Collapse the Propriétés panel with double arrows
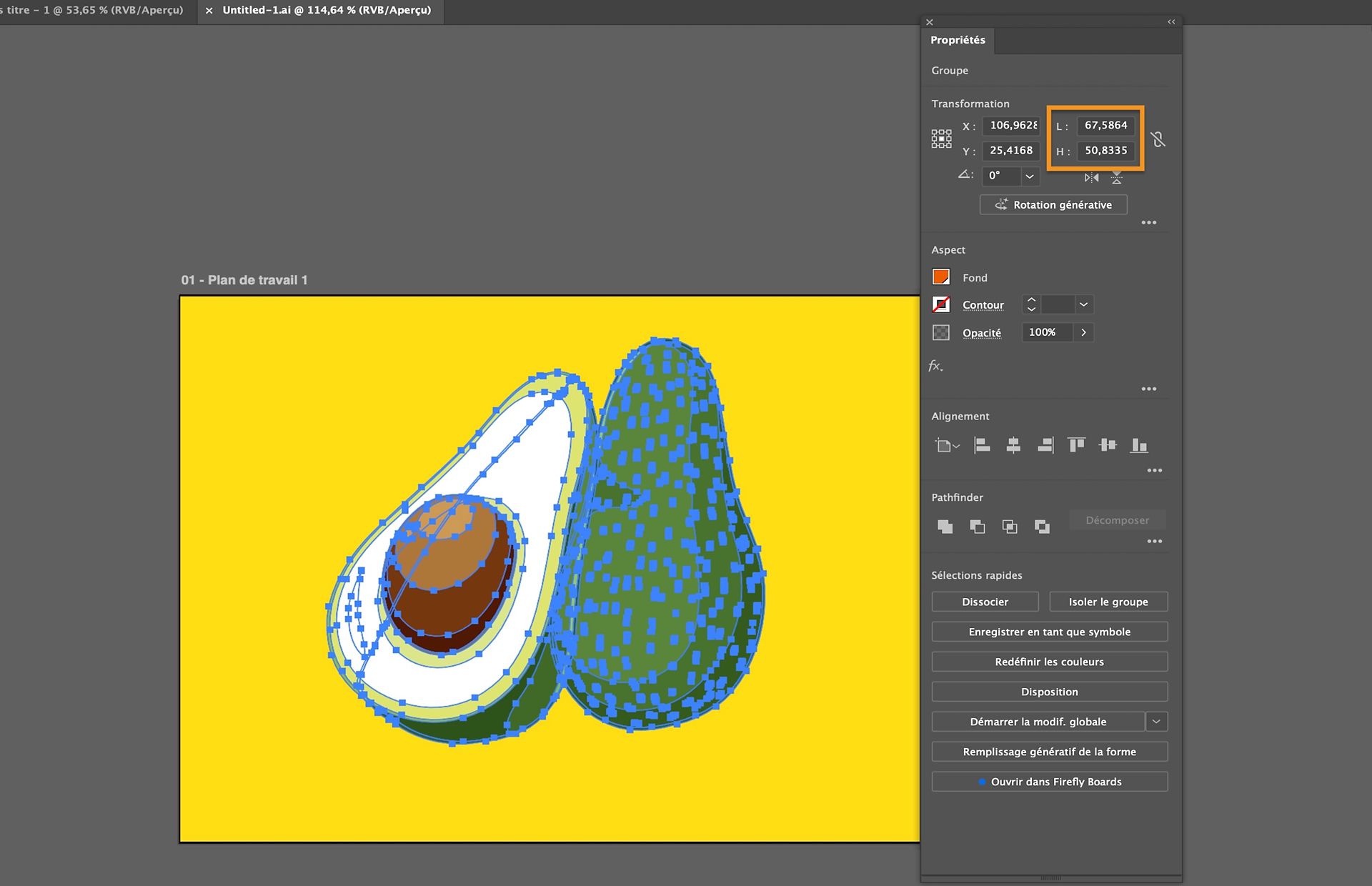 (1171, 22)
